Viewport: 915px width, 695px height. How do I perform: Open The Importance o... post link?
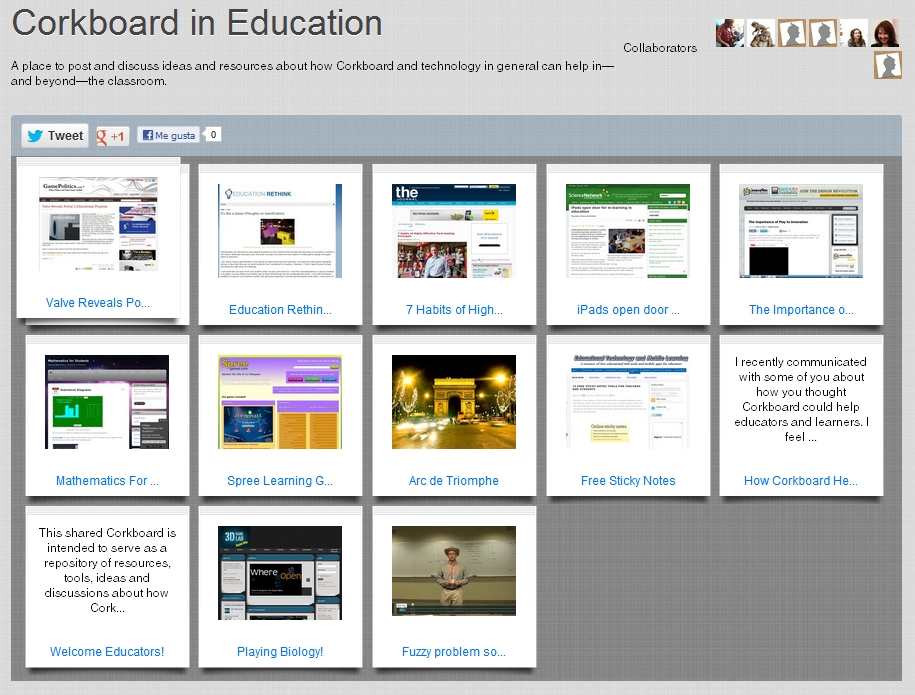(x=801, y=310)
